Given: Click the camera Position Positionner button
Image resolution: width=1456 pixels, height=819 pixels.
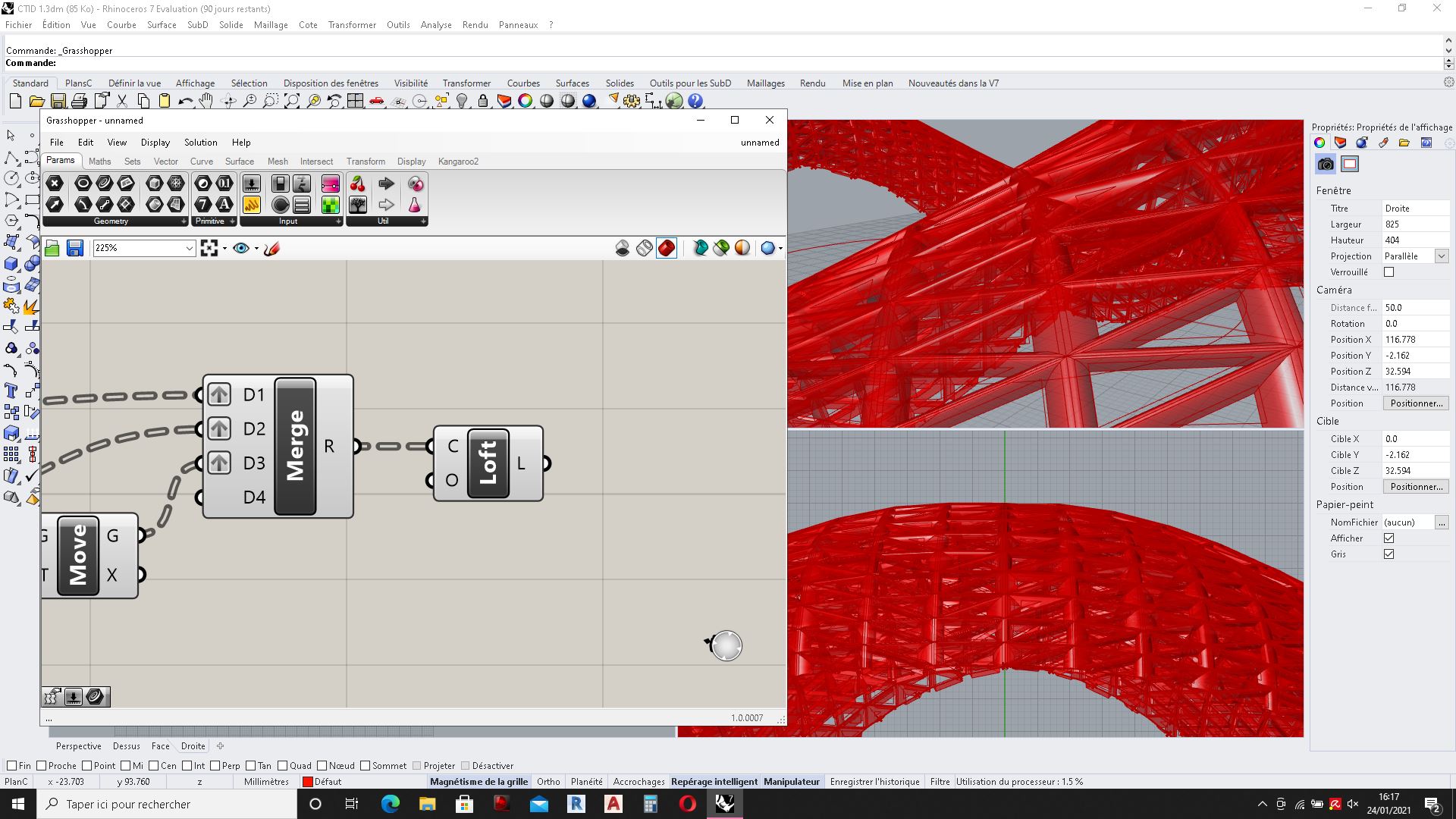Looking at the screenshot, I should pos(1416,403).
